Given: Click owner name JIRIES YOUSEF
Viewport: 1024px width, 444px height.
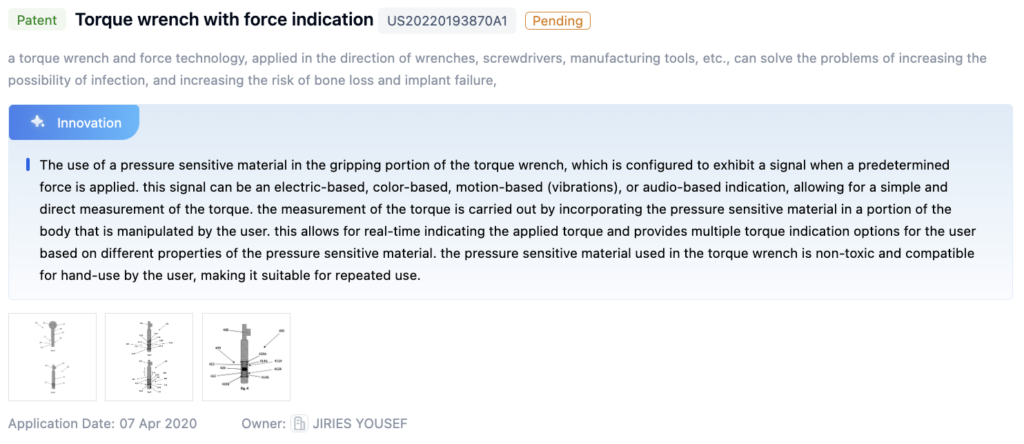Looking at the screenshot, I should coord(360,424).
